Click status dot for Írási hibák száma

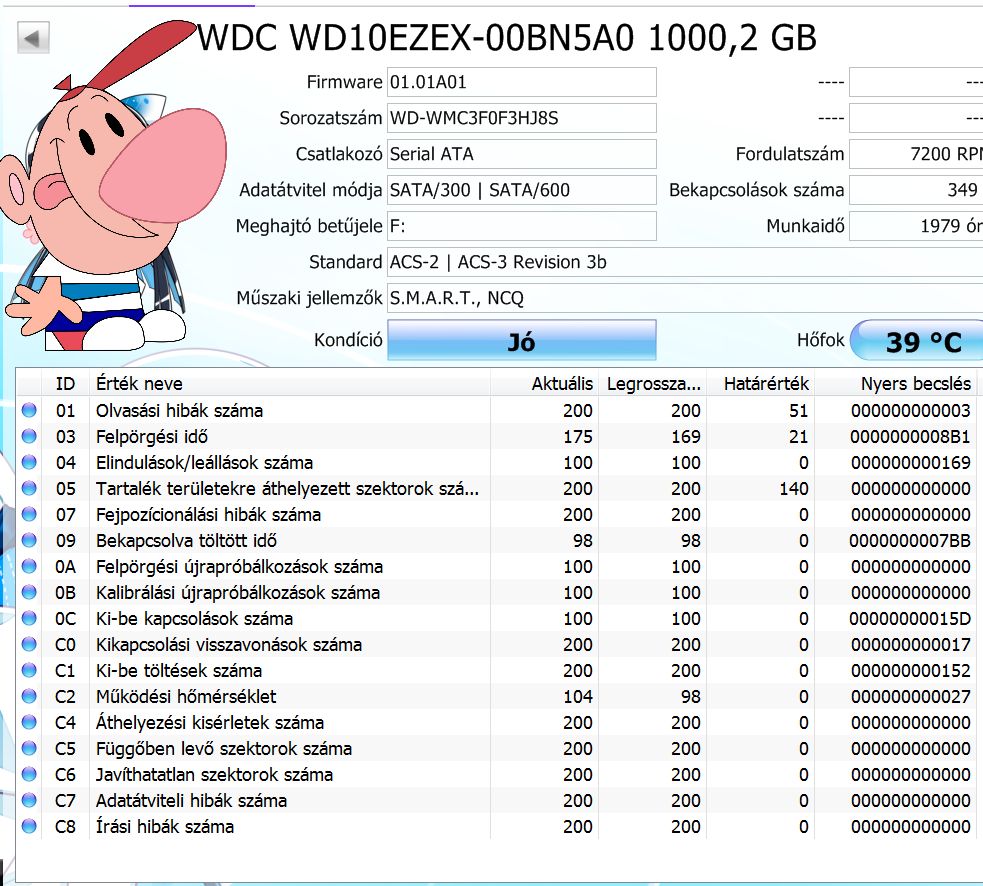click(x=29, y=826)
